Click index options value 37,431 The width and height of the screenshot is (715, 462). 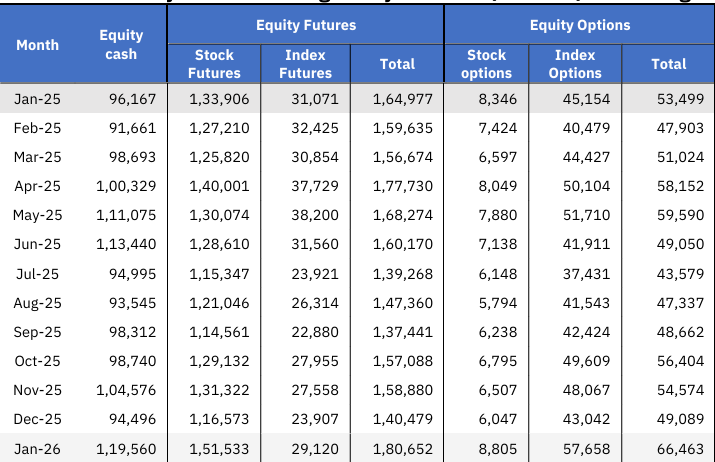pyautogui.click(x=586, y=274)
